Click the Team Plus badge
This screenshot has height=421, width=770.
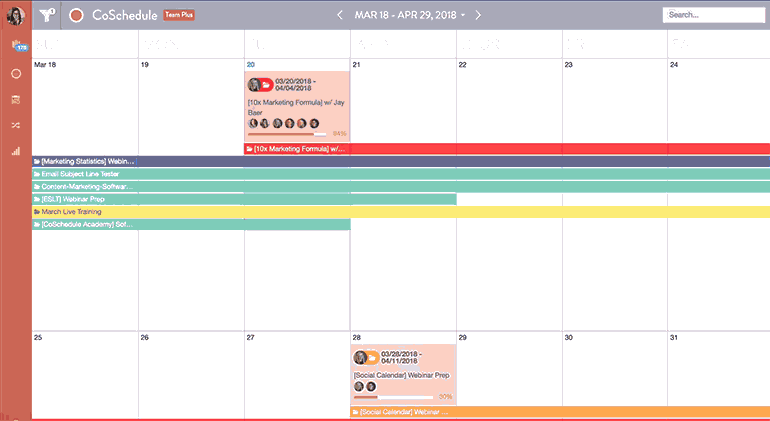(179, 15)
